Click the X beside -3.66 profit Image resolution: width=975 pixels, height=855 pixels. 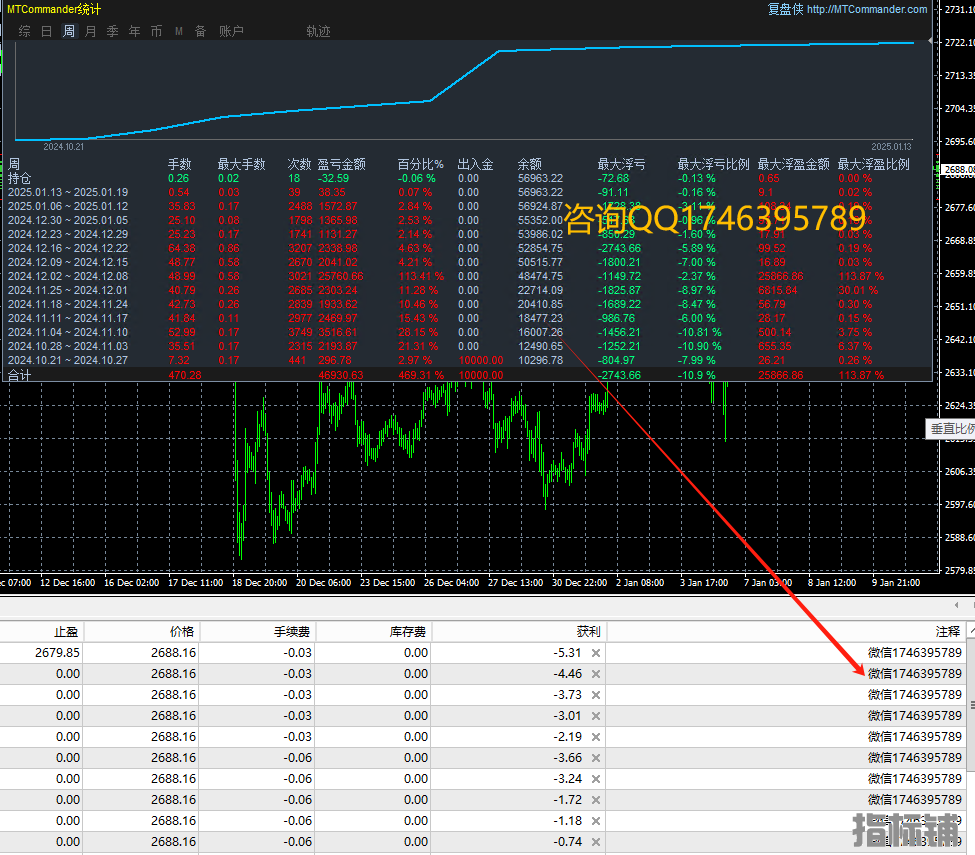click(x=596, y=758)
